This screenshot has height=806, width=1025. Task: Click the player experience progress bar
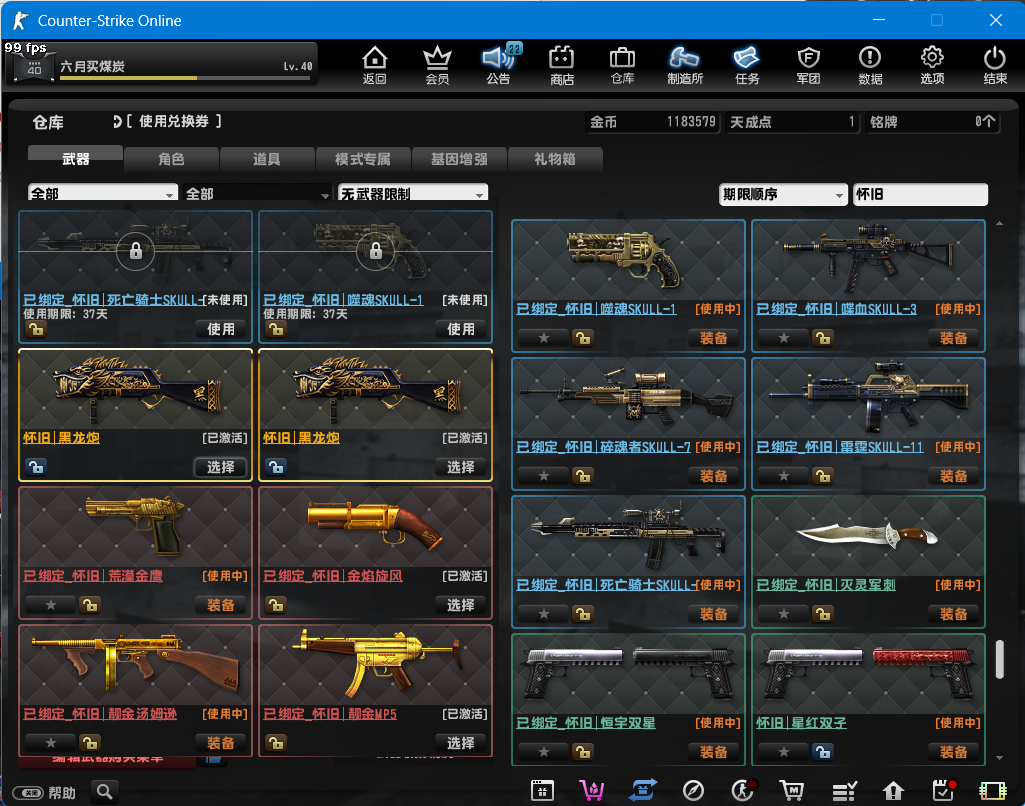(185, 78)
